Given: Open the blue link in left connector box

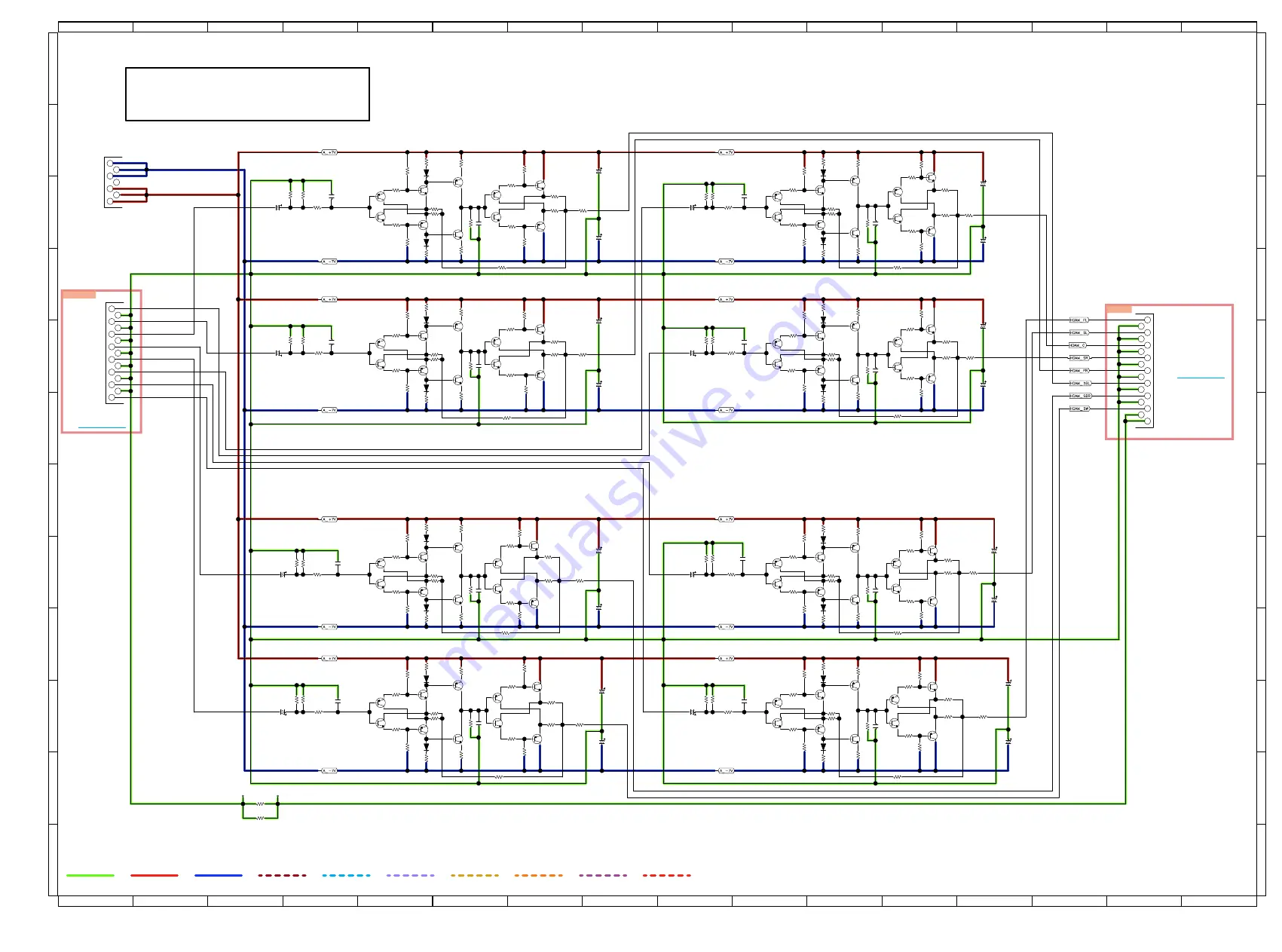Looking at the screenshot, I should point(102,427).
